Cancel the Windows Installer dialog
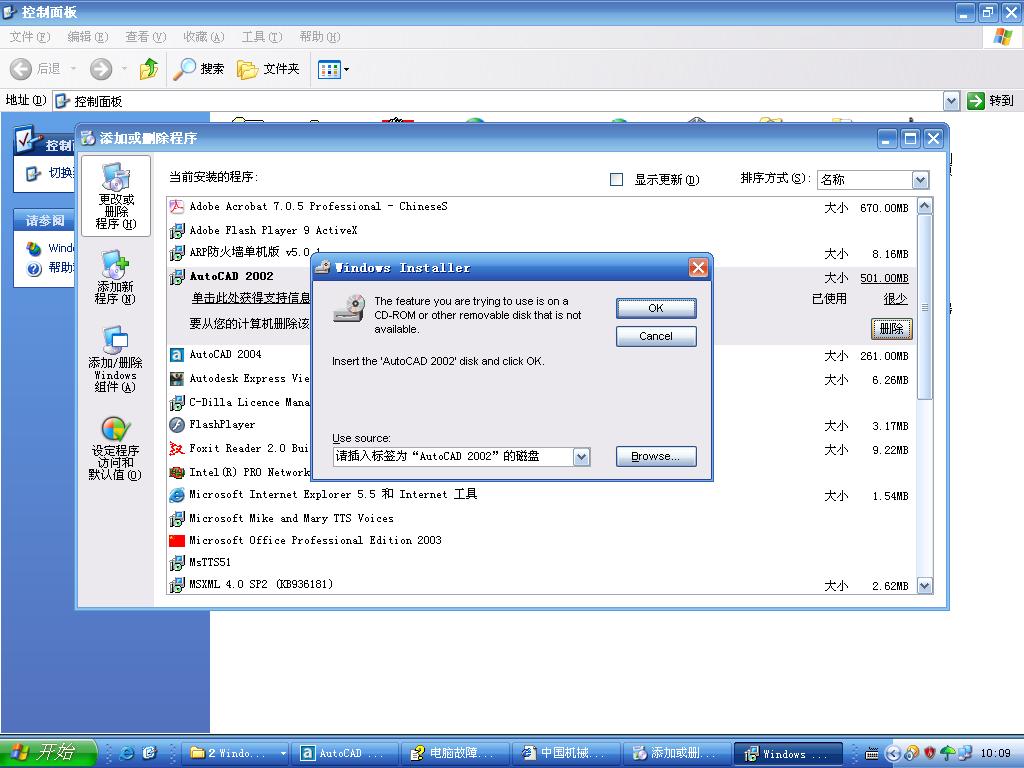1024x768 pixels. pyautogui.click(x=656, y=336)
